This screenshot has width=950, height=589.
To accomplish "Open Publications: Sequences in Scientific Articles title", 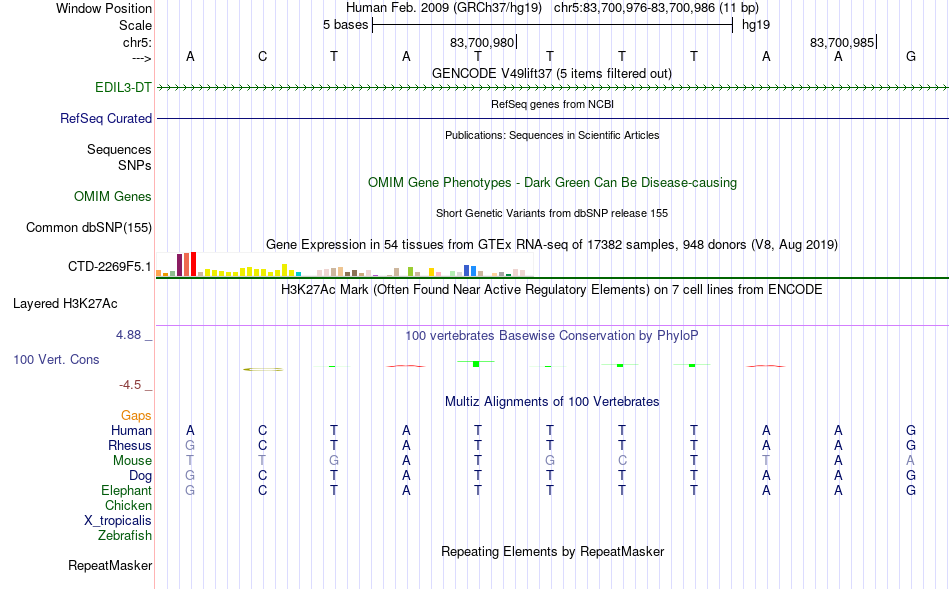I will coord(552,135).
